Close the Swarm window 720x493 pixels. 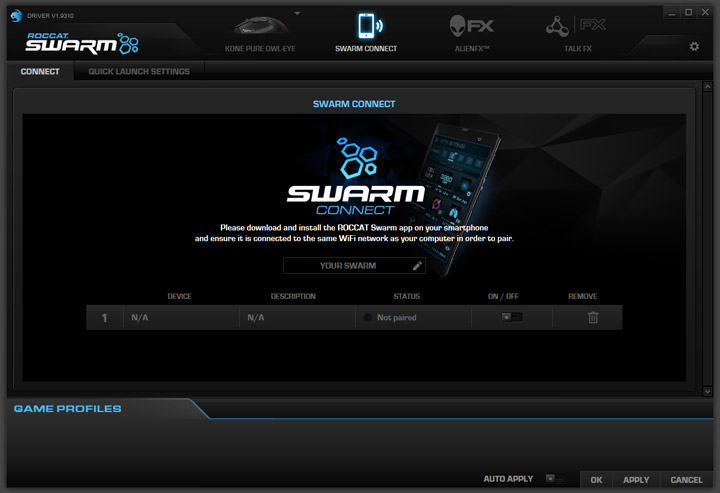pyautogui.click(x=705, y=13)
